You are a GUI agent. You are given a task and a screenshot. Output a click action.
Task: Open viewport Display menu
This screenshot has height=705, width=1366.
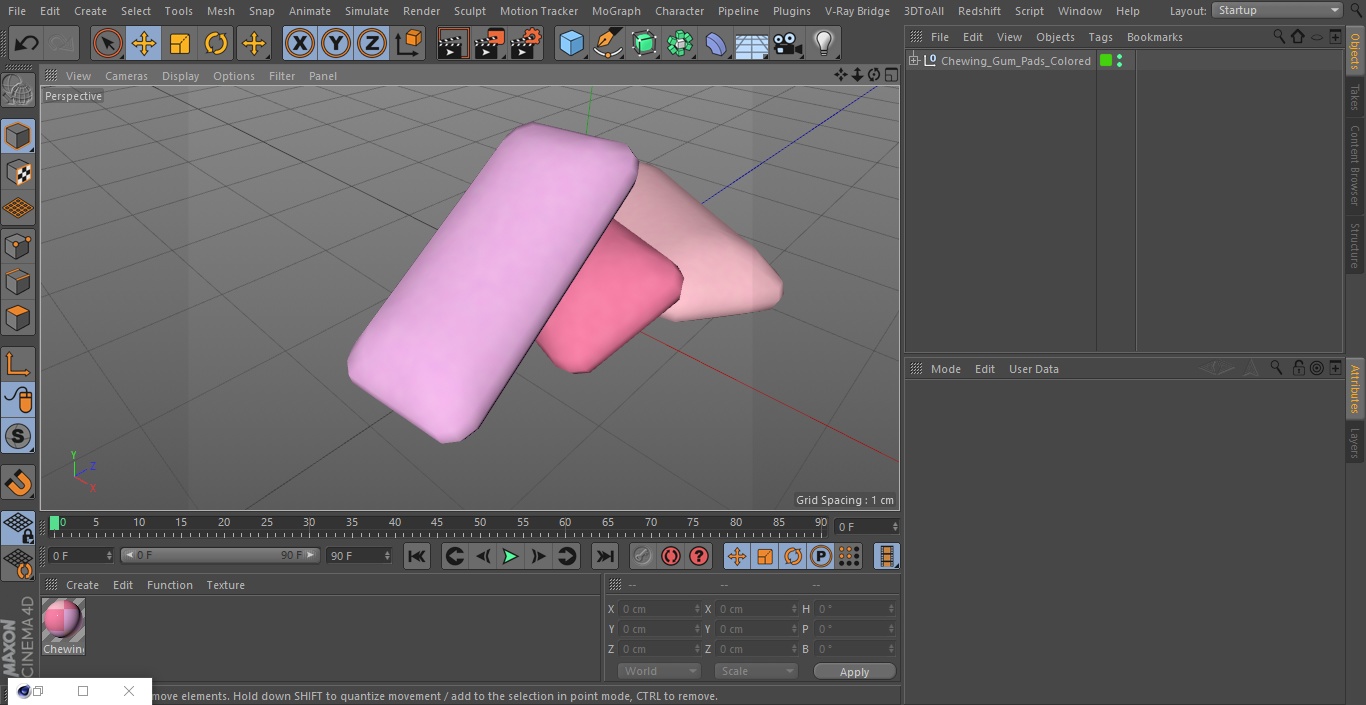click(x=180, y=76)
